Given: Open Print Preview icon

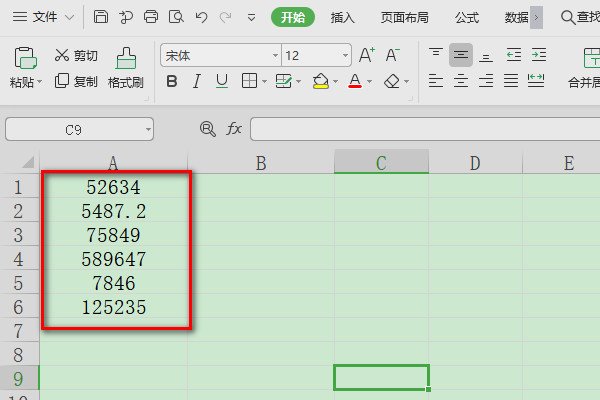Looking at the screenshot, I should pos(176,17).
